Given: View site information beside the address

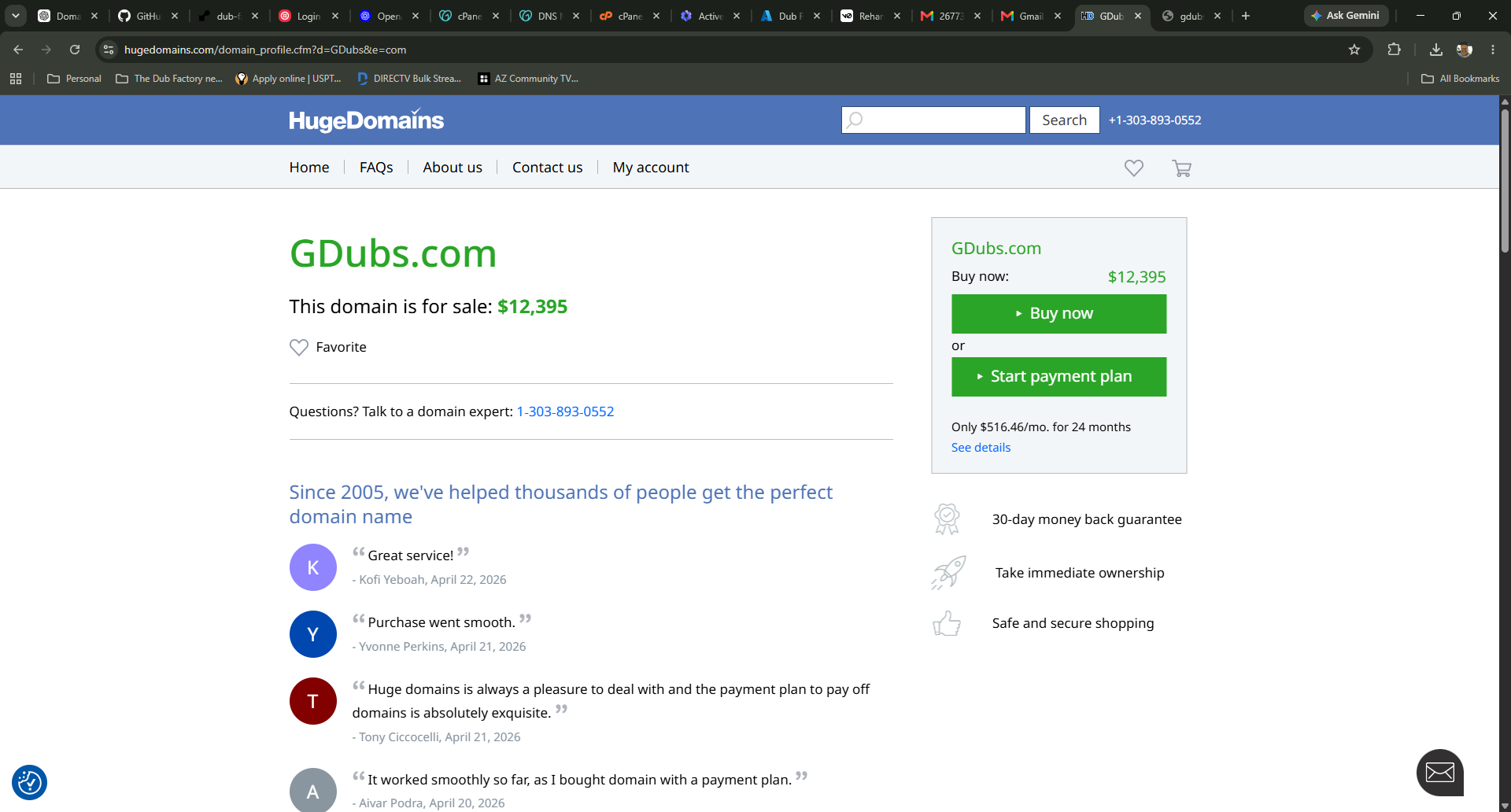Looking at the screenshot, I should click(x=109, y=50).
